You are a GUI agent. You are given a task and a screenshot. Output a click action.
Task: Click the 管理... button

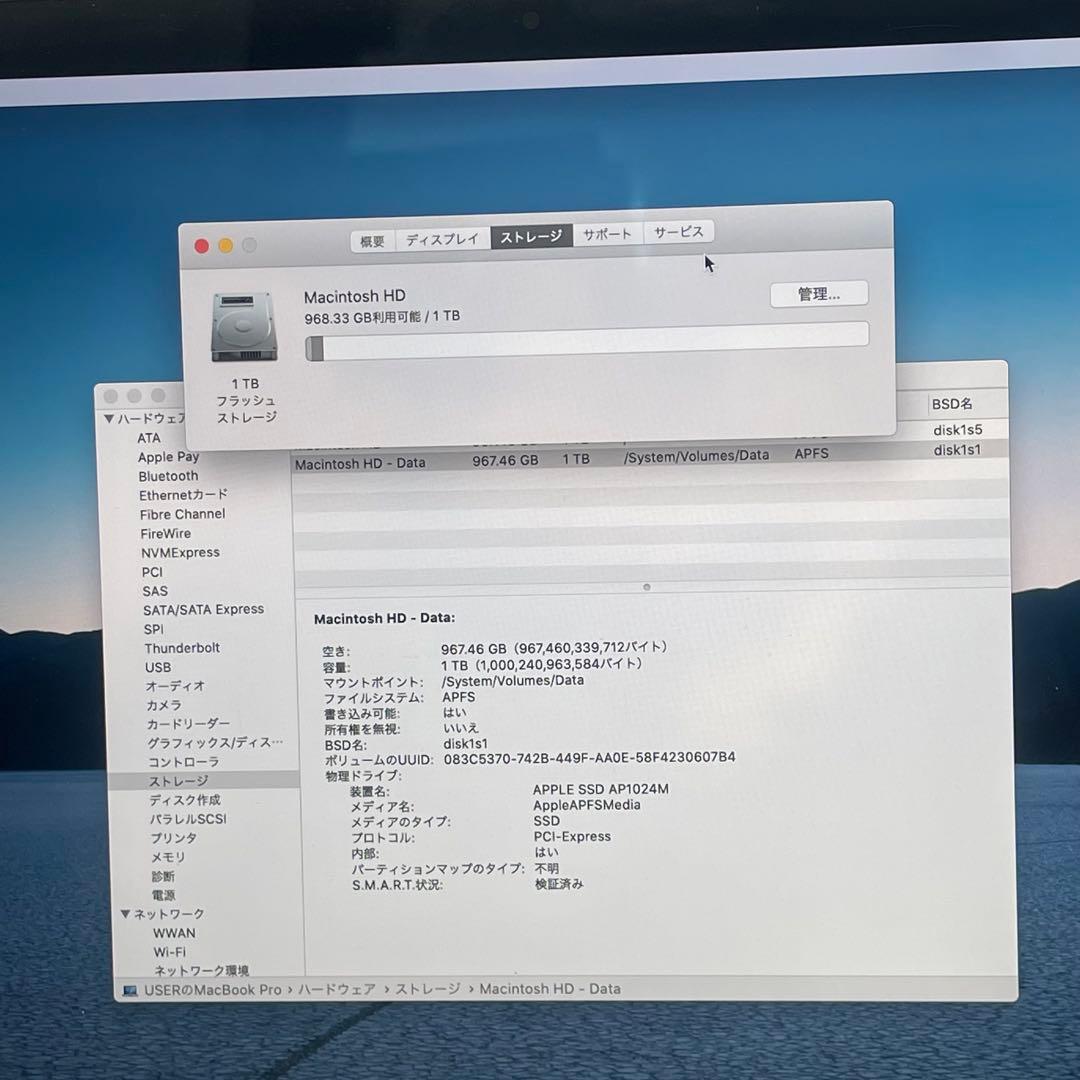tap(818, 293)
